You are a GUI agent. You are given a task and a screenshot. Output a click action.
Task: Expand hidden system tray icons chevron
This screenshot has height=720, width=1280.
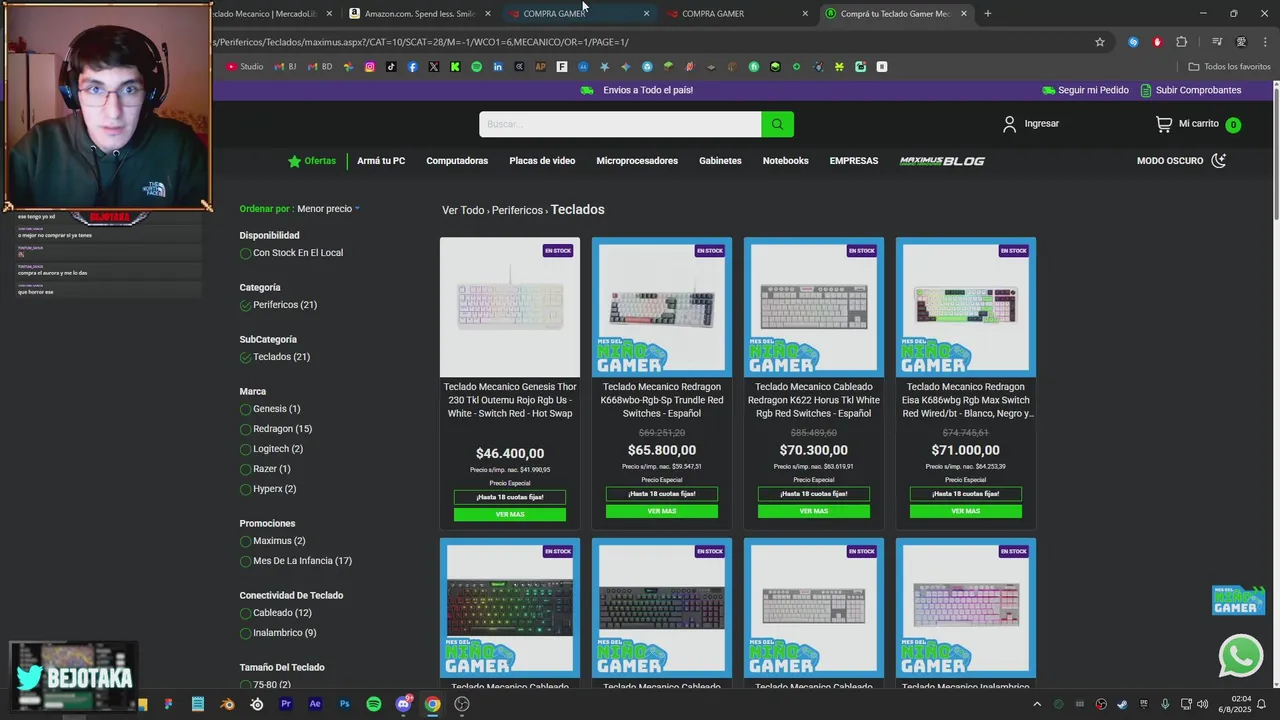(1037, 704)
